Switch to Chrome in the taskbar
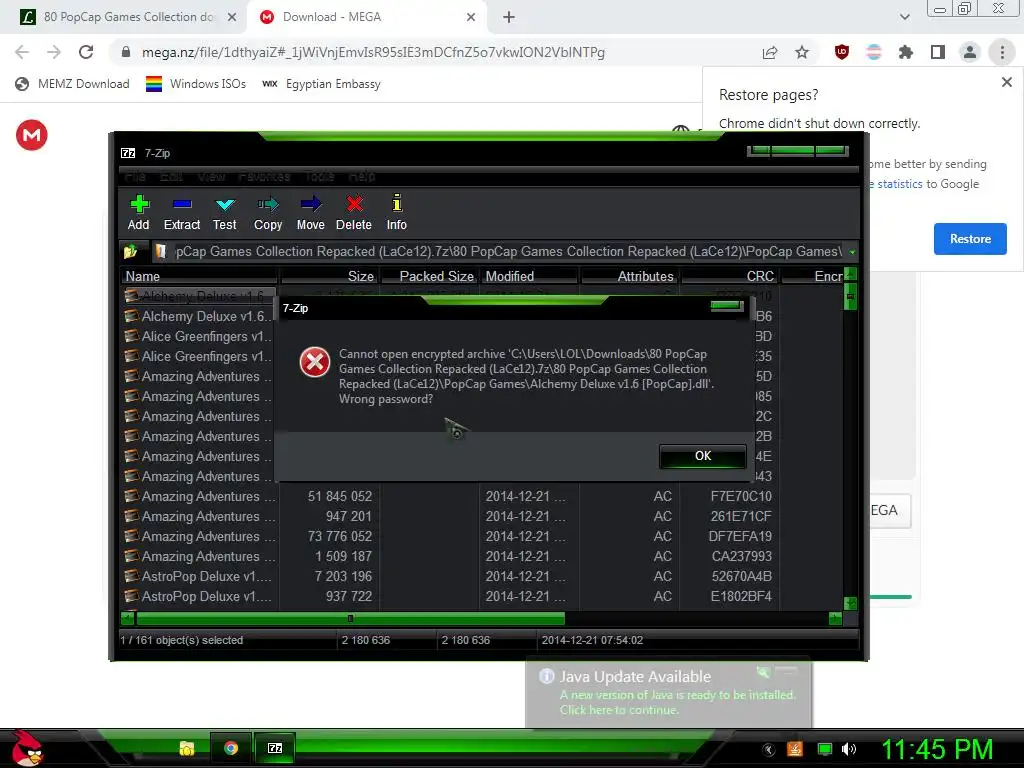This screenshot has width=1024, height=768. 231,748
